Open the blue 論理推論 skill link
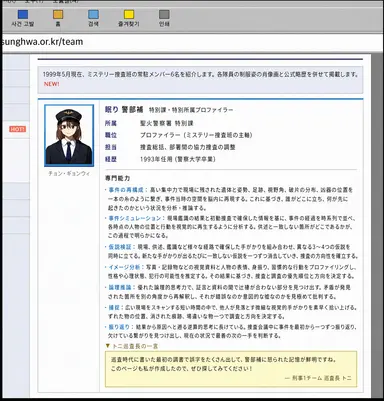The image size is (384, 401). coord(120,287)
